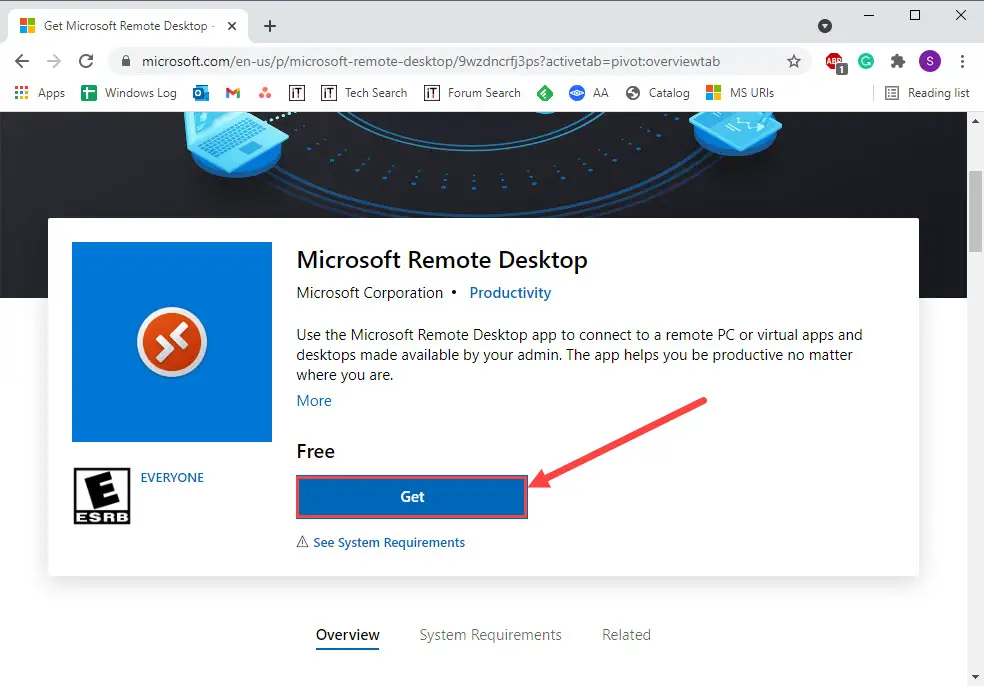Click the scrollbar up arrow
Viewport: 984px width, 686px height.
[x=975, y=121]
